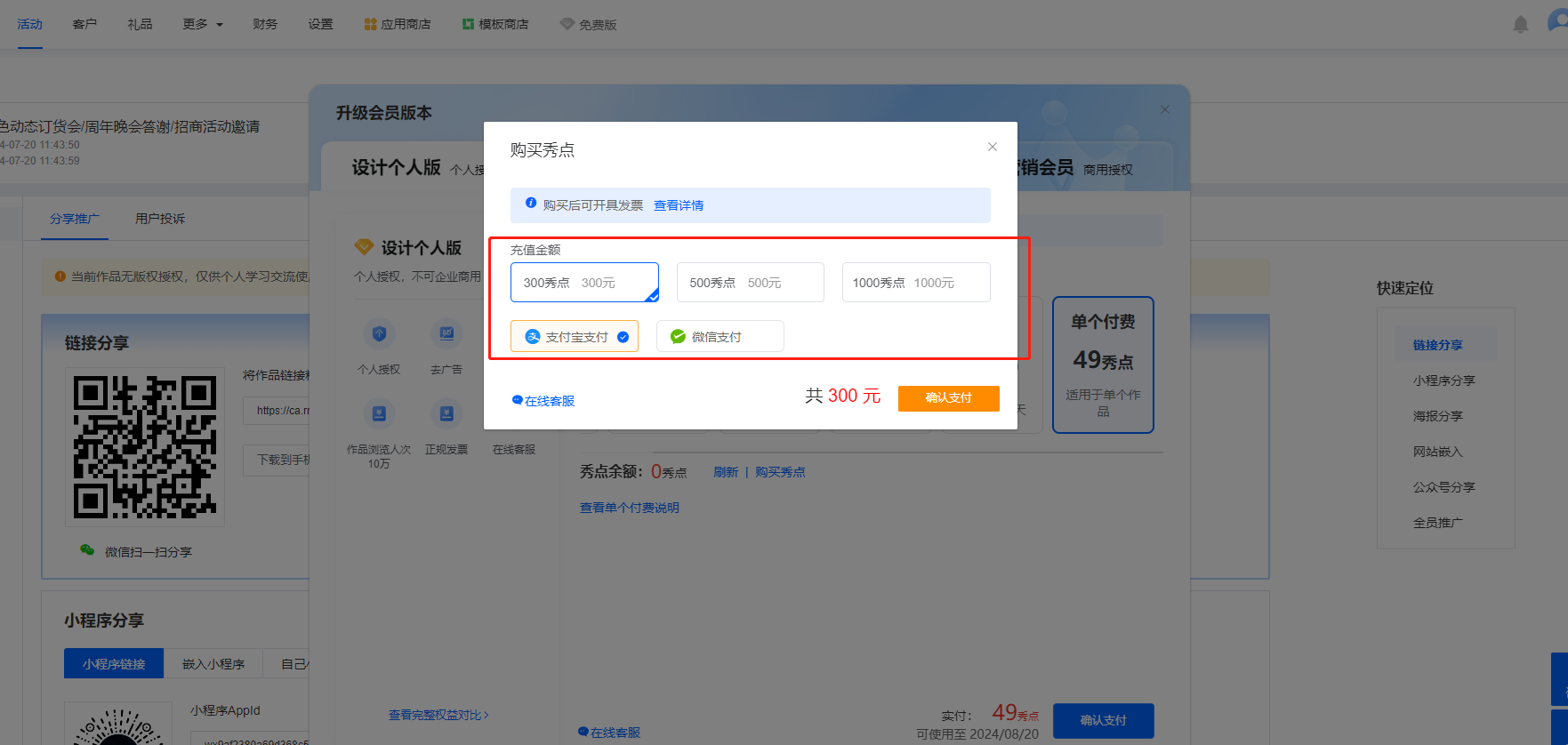The height and width of the screenshot is (745, 1568).
Task: Open the 客户 top menu
Action: pyautogui.click(x=84, y=24)
